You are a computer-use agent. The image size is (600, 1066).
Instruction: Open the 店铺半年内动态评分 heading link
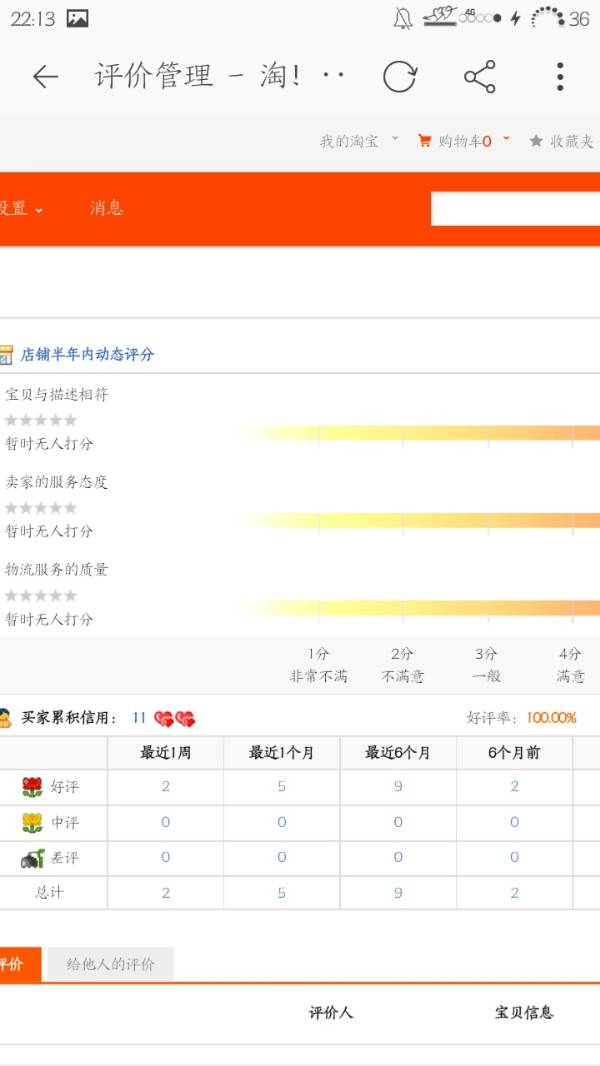coord(87,354)
